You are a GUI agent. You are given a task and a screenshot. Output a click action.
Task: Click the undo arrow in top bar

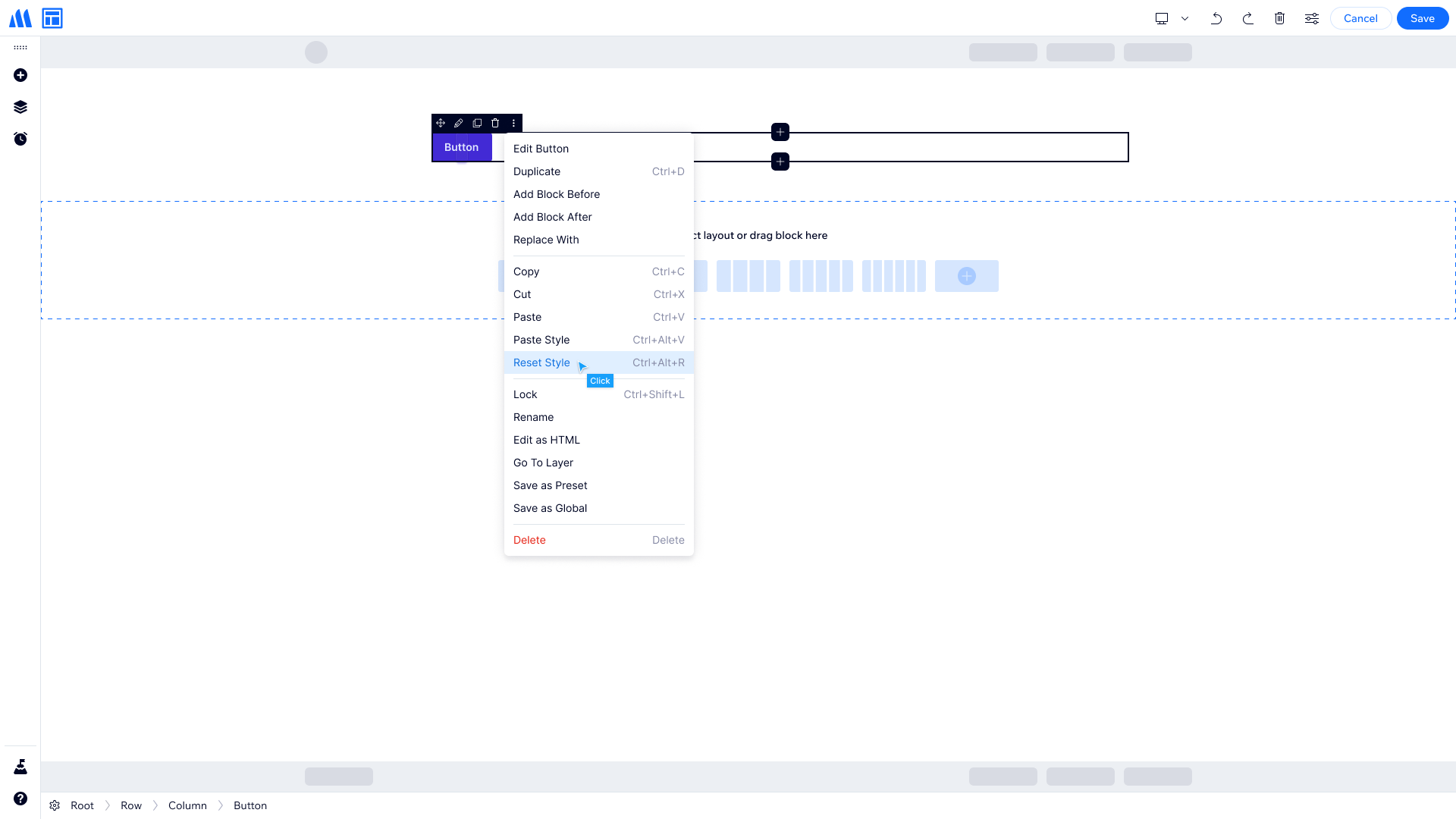click(x=1216, y=18)
